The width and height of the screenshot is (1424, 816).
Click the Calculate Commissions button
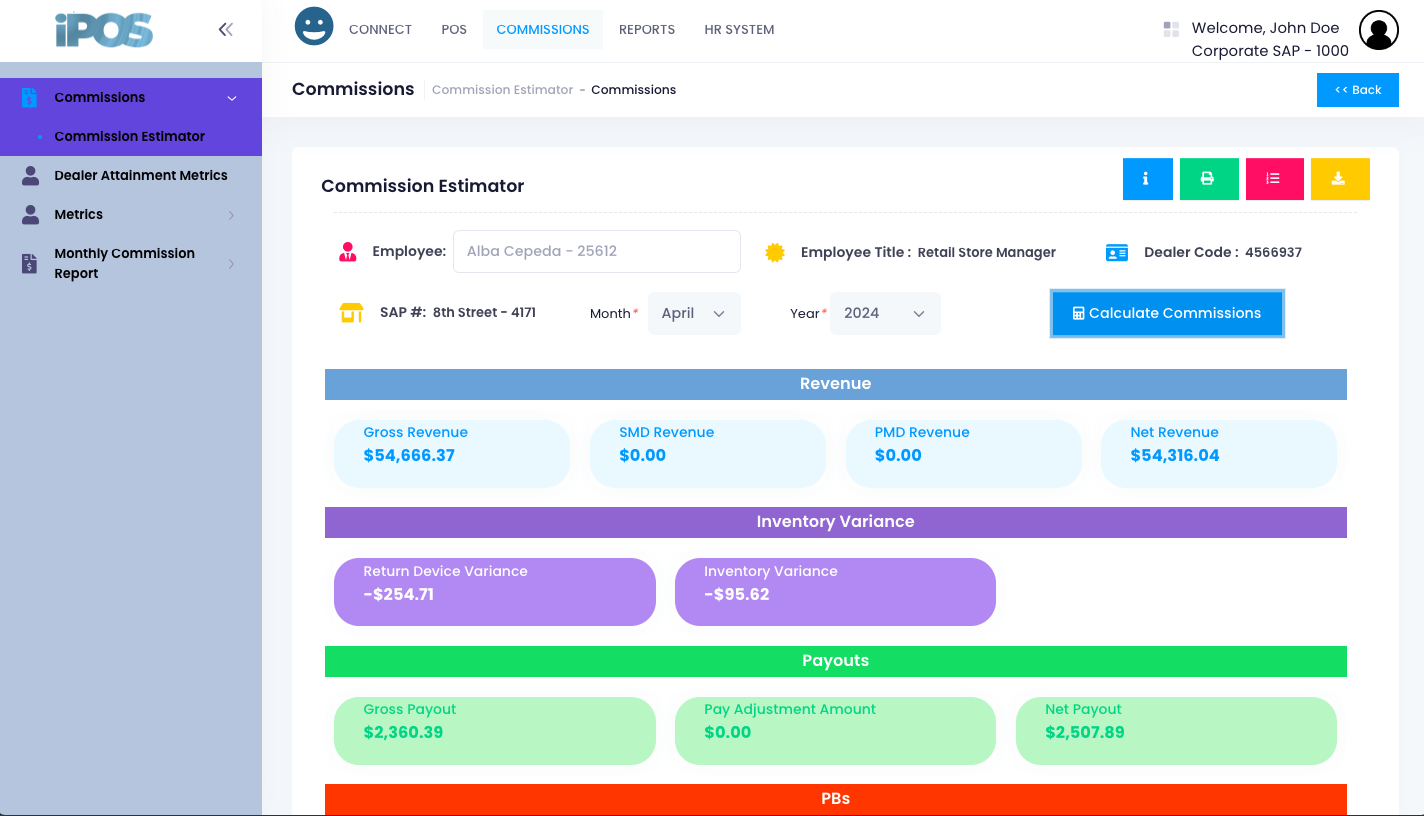coord(1167,313)
